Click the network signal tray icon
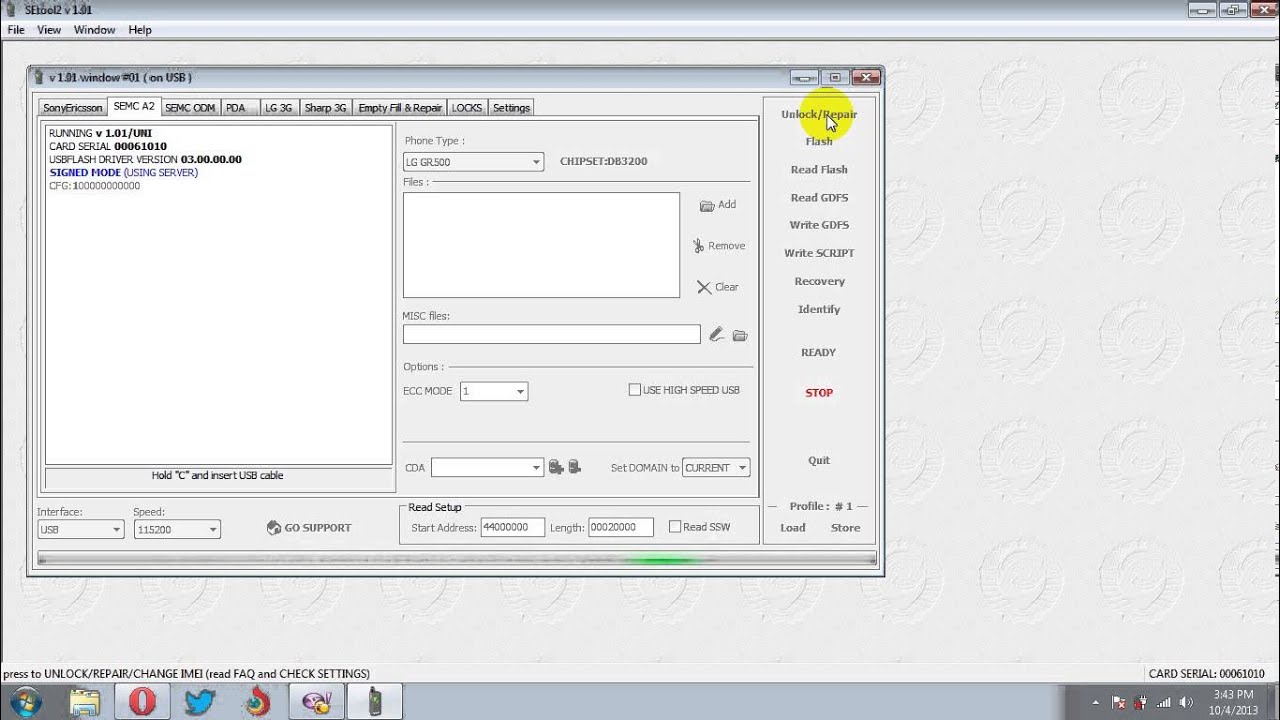The image size is (1280, 720). (1164, 702)
